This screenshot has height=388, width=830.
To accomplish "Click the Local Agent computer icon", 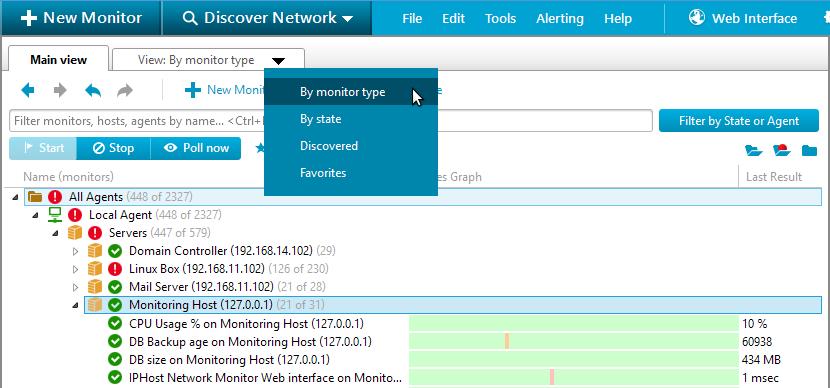I will [55, 214].
